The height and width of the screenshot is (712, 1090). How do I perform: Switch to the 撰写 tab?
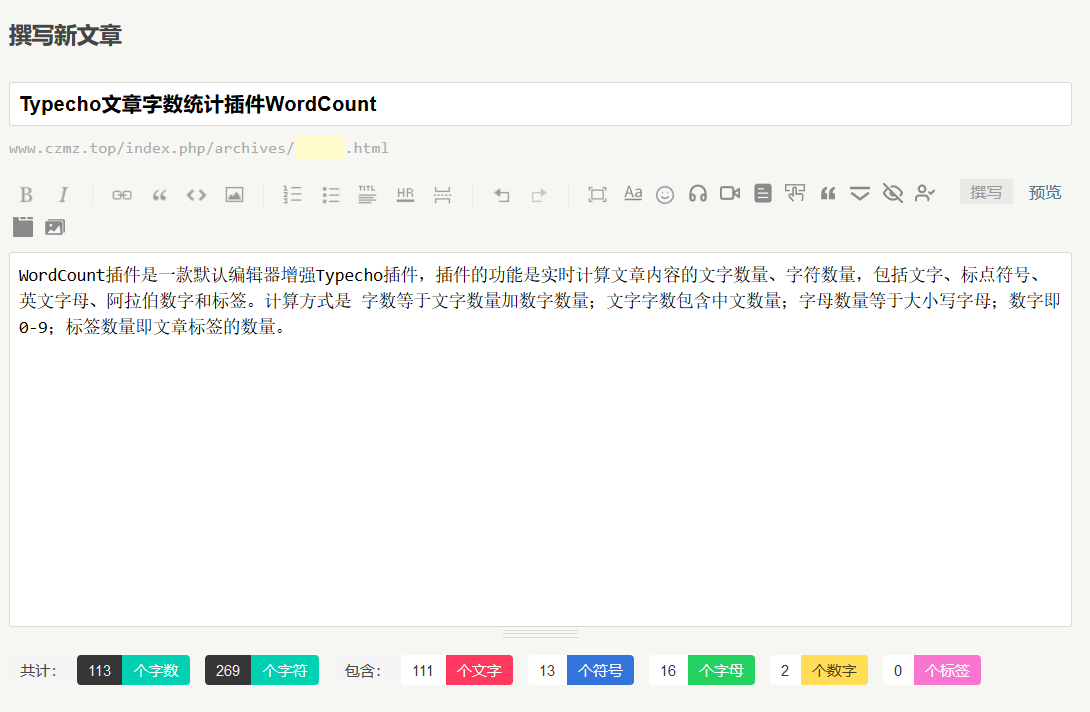pos(986,192)
